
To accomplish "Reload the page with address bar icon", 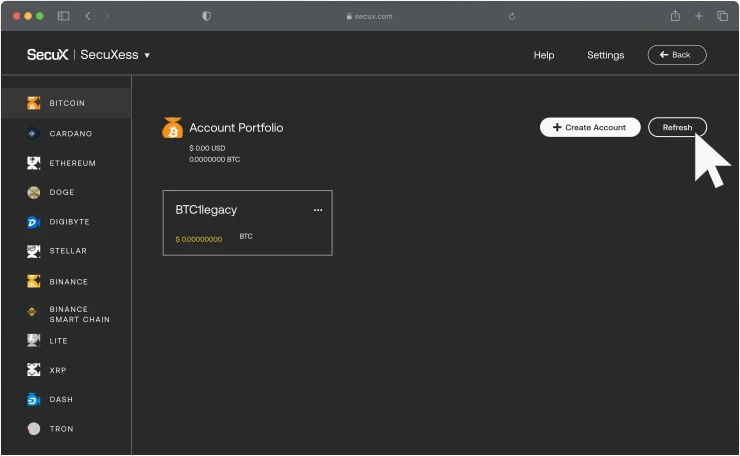I will tap(512, 17).
